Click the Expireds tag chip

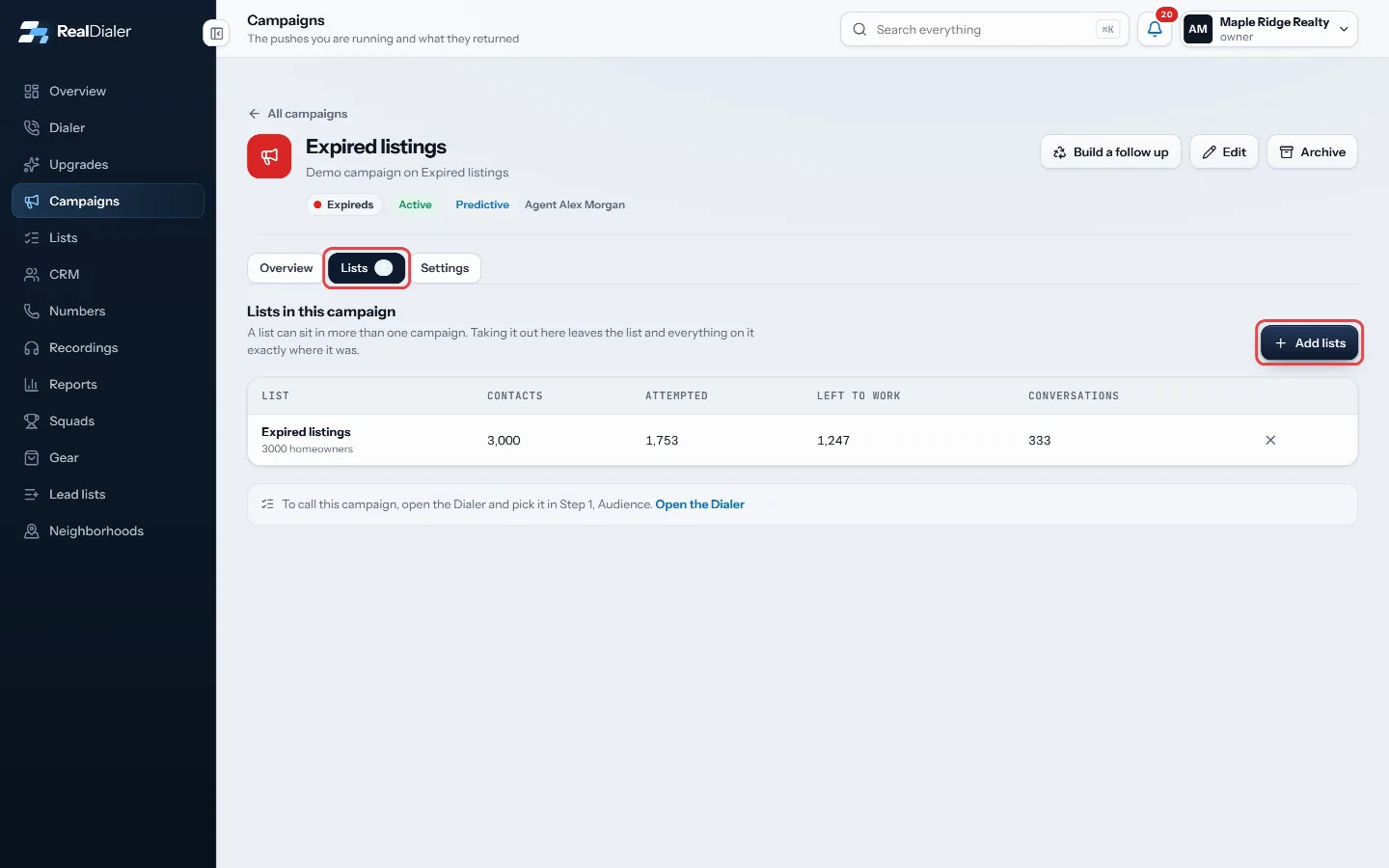344,204
